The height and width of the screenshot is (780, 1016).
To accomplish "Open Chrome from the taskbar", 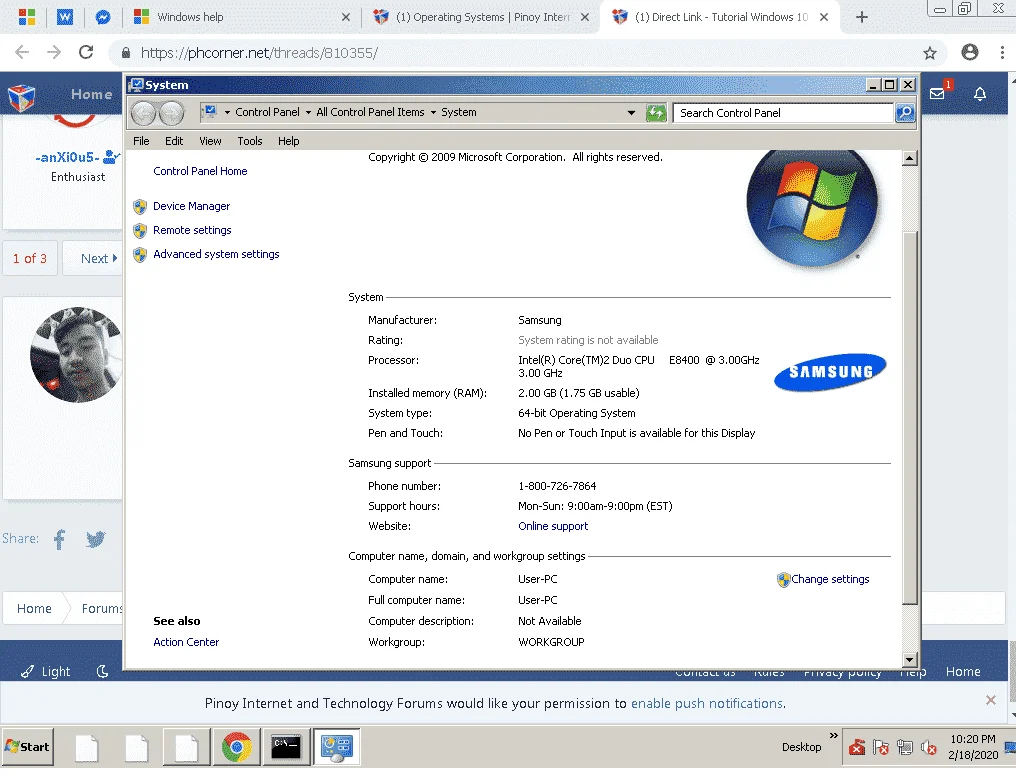I will 237,747.
